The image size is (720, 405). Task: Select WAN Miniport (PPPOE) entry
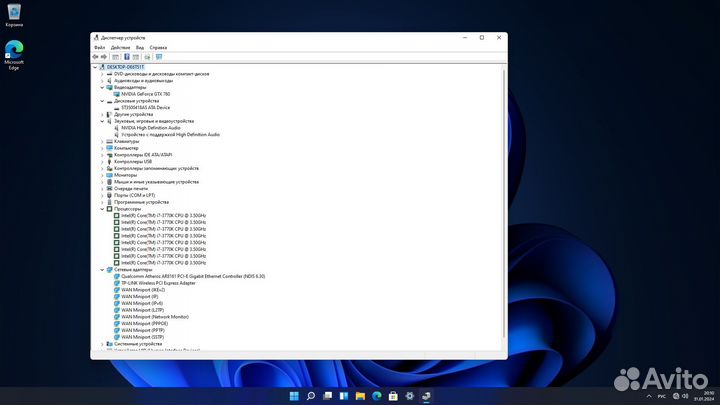coord(145,324)
